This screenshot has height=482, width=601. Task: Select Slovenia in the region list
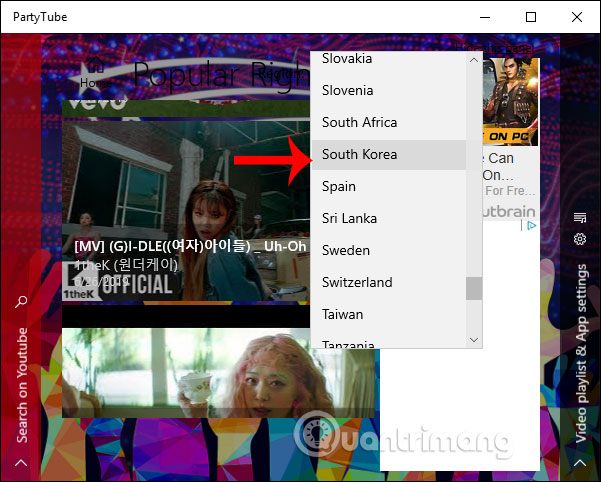(x=389, y=90)
